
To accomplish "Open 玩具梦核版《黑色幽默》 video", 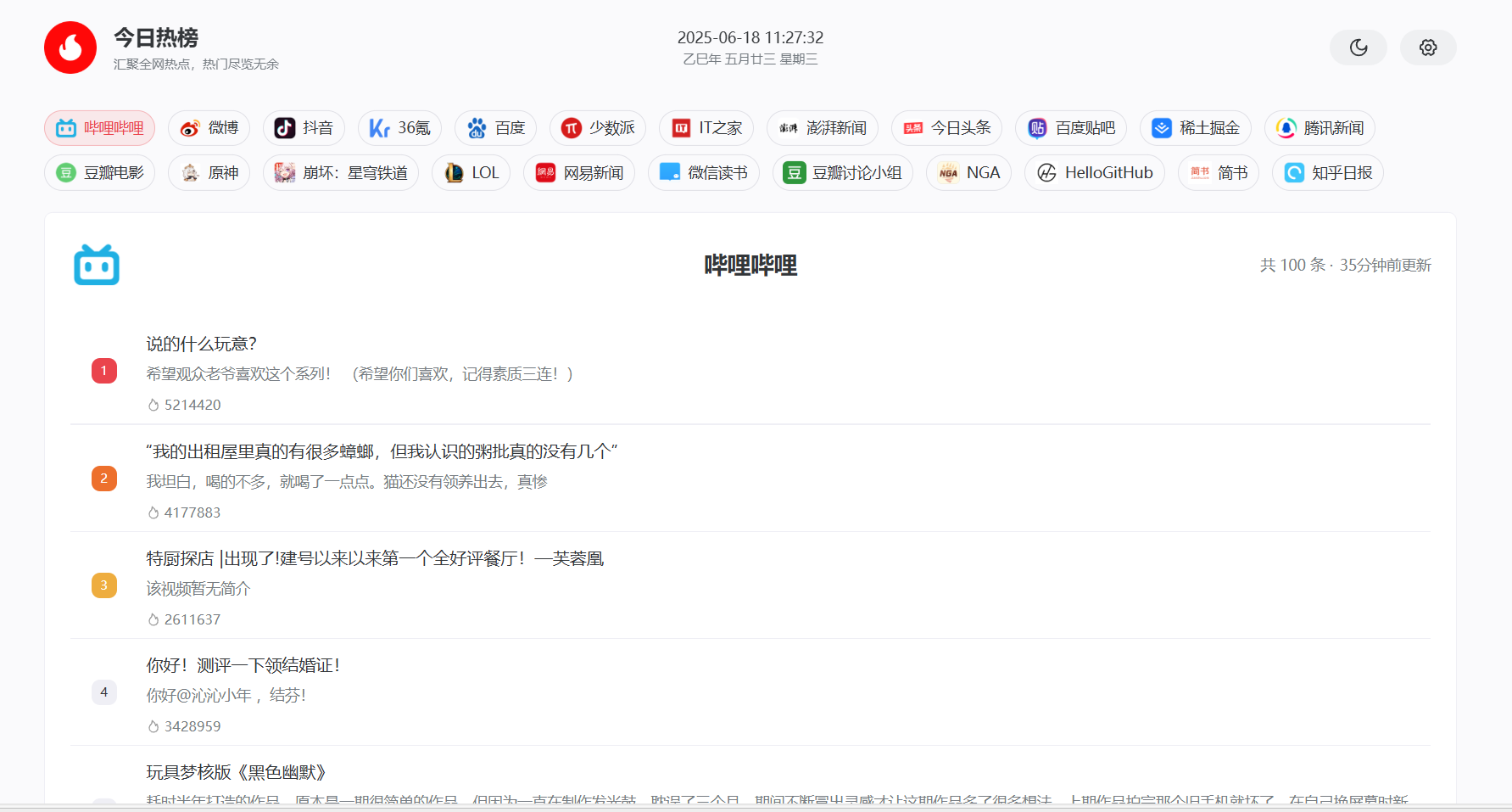I will coord(236,772).
